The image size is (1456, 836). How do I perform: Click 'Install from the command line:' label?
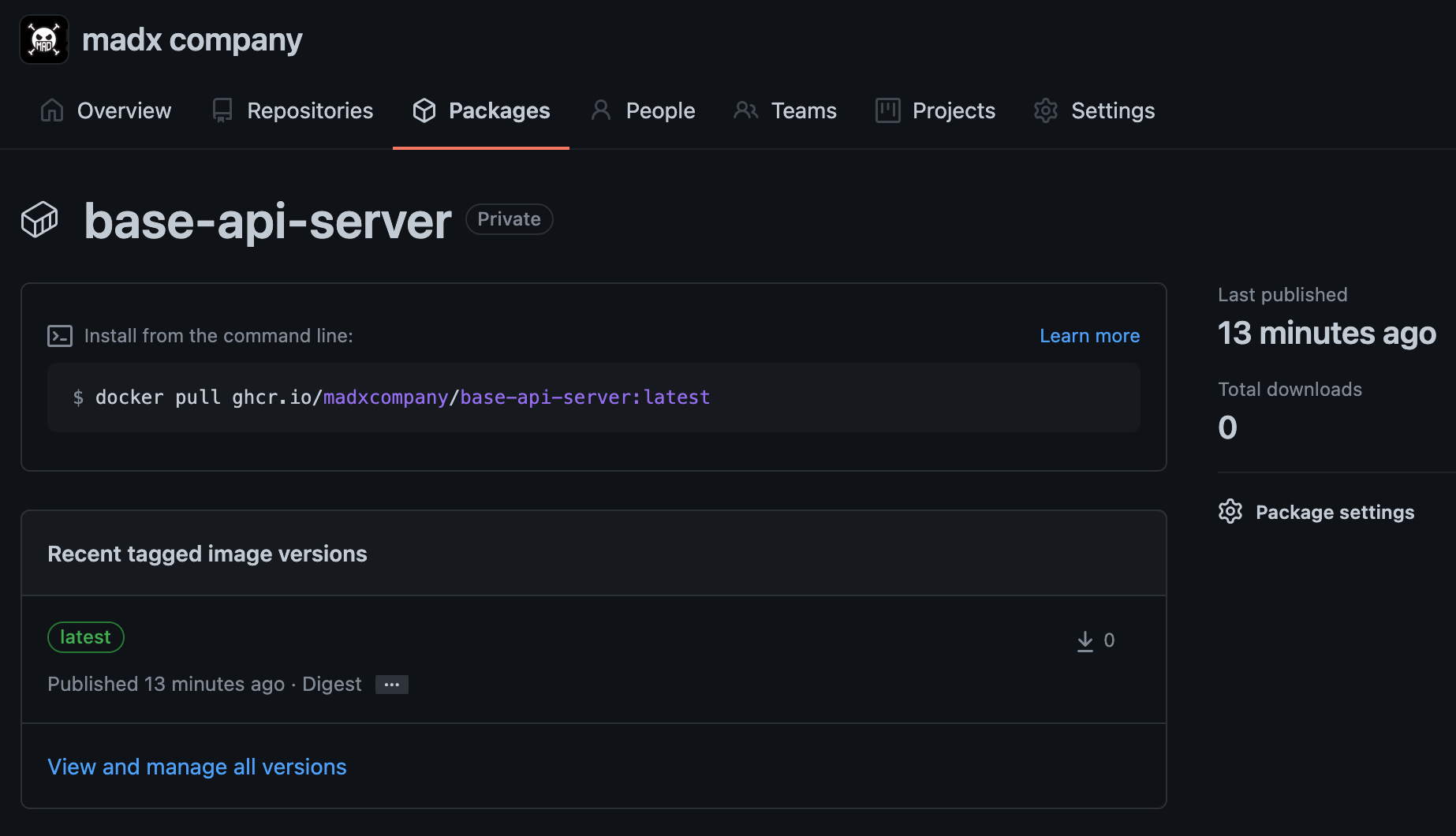coord(218,336)
